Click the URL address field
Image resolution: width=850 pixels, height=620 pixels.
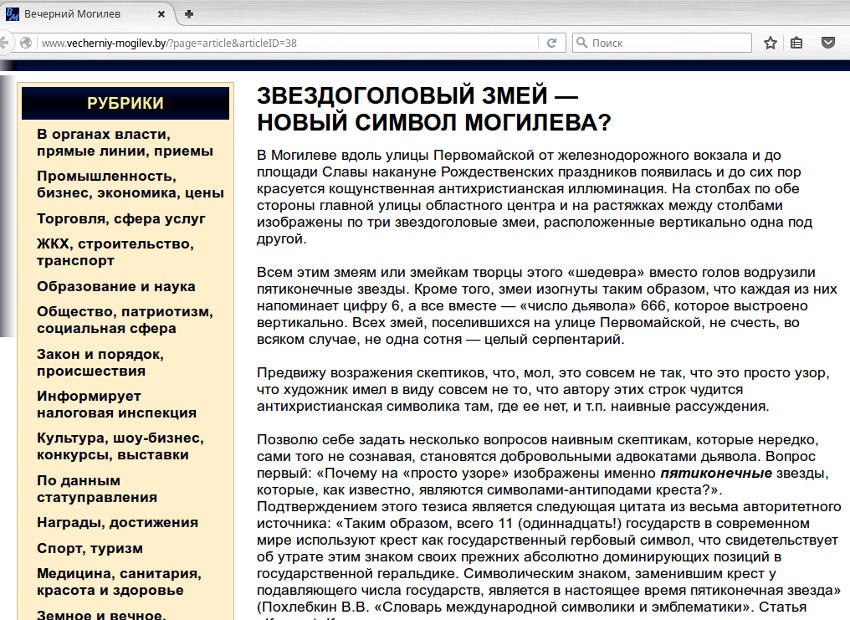click(x=280, y=43)
